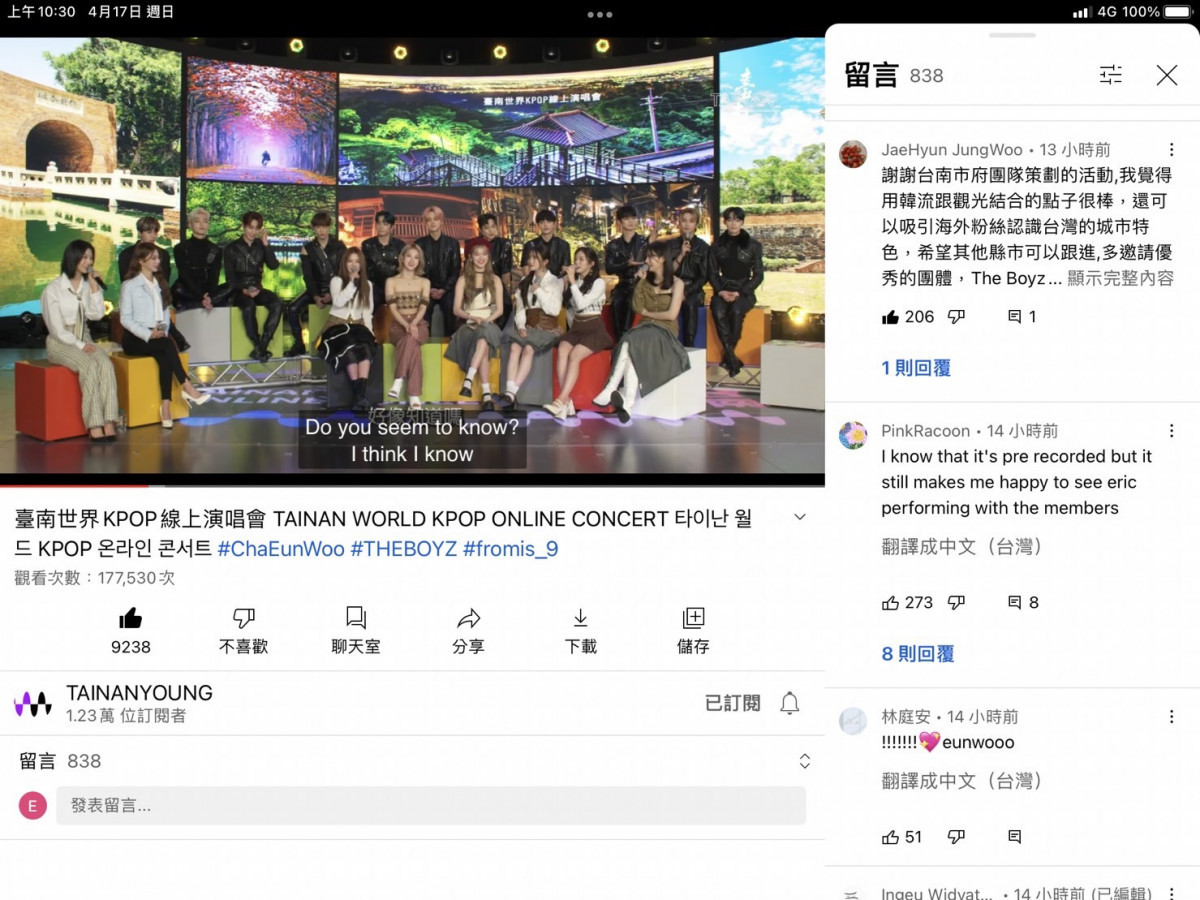Like JaeHyun JungWoo's comment with 206 likes
Screen dimensions: 1200x900
(x=890, y=317)
